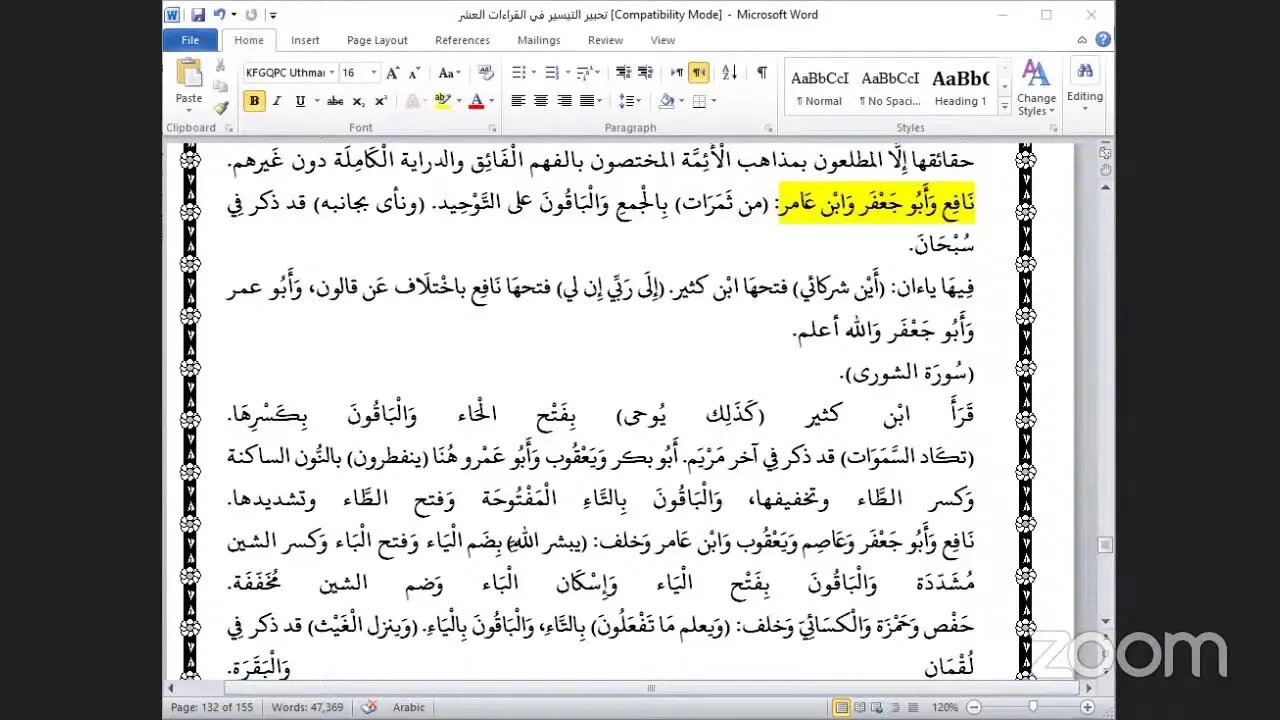The height and width of the screenshot is (720, 1280).
Task: Click Page 132 of 155 indicator
Action: tap(212, 707)
